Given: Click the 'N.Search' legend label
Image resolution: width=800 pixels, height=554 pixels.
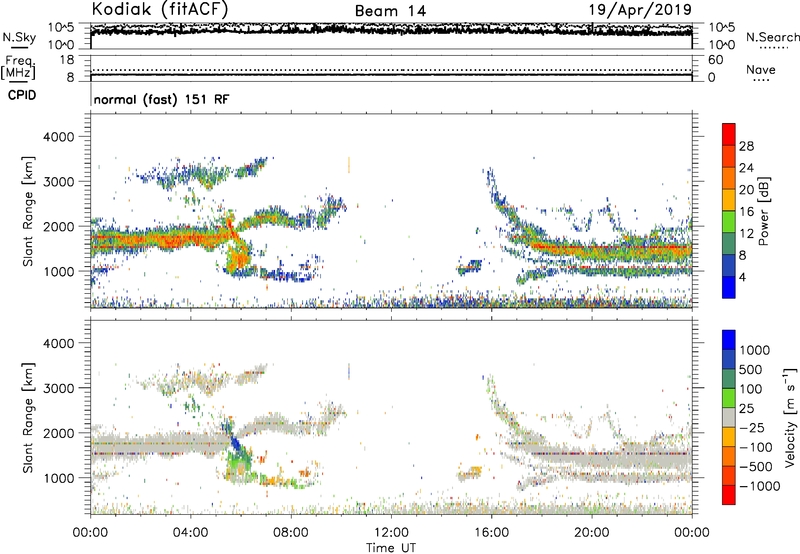Looking at the screenshot, I should (772, 37).
